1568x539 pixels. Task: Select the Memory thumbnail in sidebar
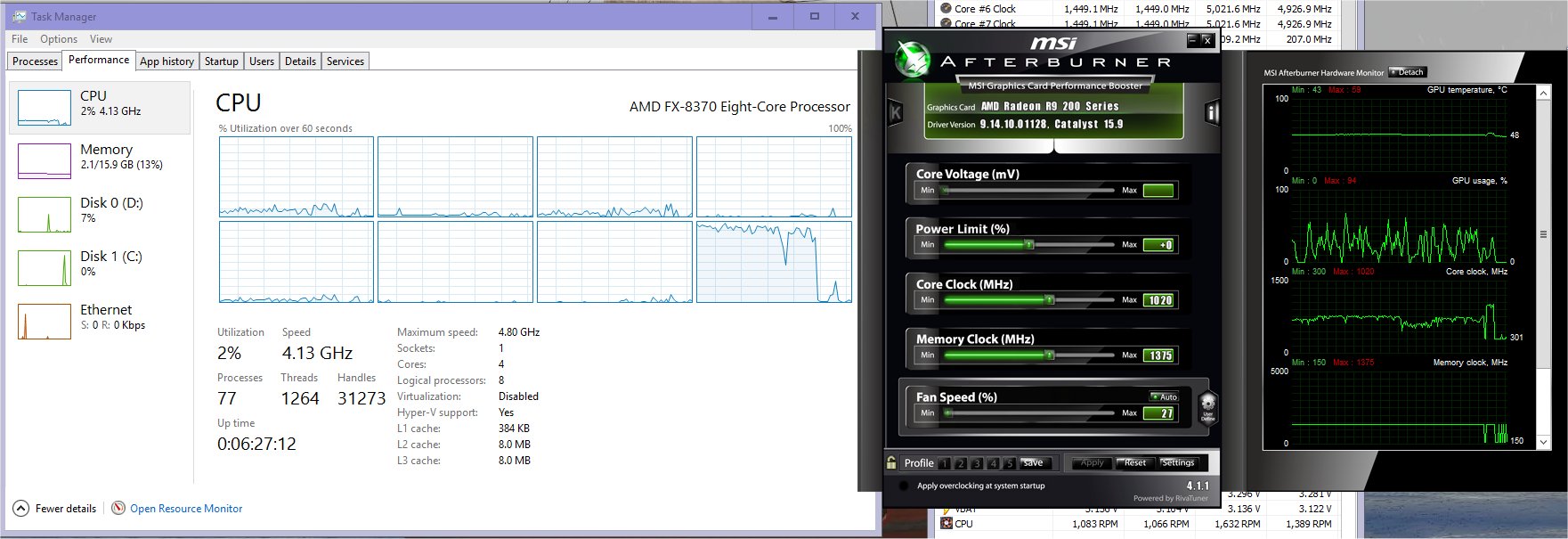coord(45,161)
